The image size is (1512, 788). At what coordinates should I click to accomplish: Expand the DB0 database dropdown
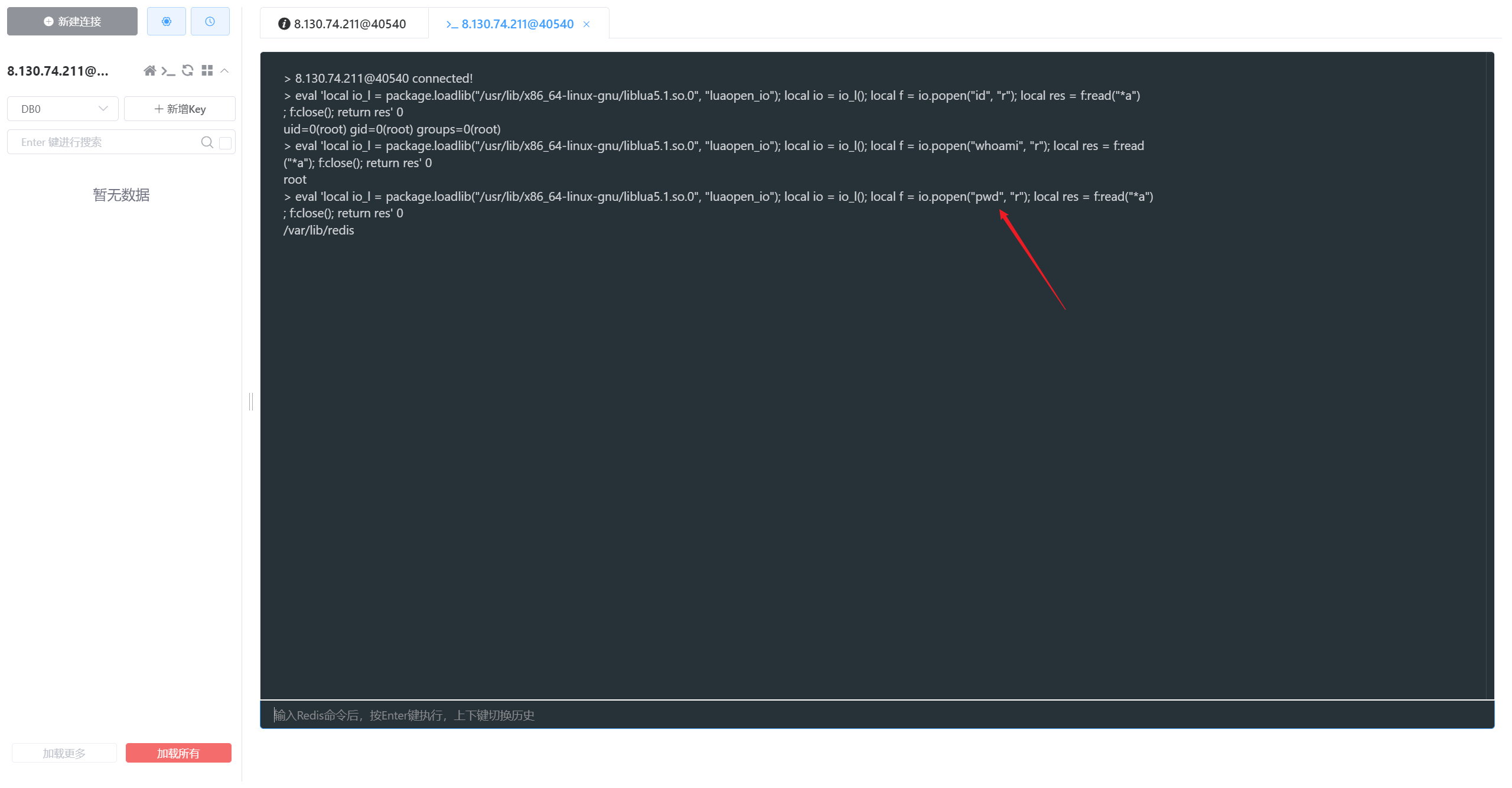coord(63,109)
